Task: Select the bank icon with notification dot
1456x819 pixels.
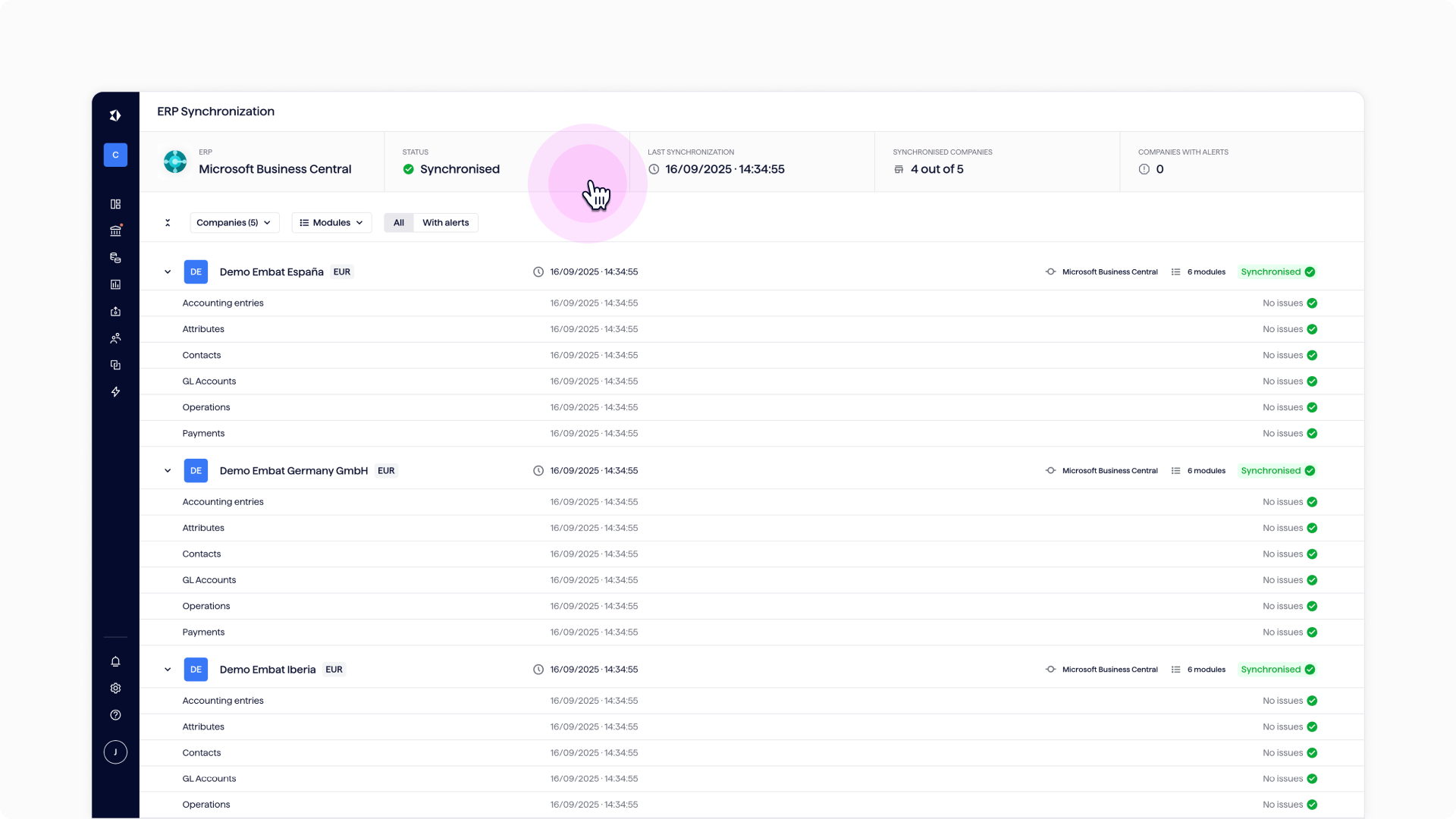Action: [115, 231]
